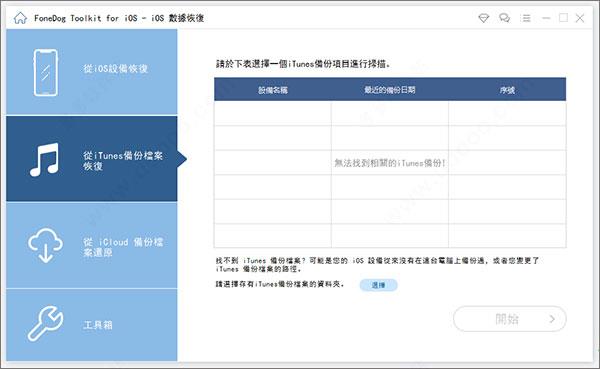Click the wrench toolbox icon
This screenshot has height=369, width=600.
[45, 323]
